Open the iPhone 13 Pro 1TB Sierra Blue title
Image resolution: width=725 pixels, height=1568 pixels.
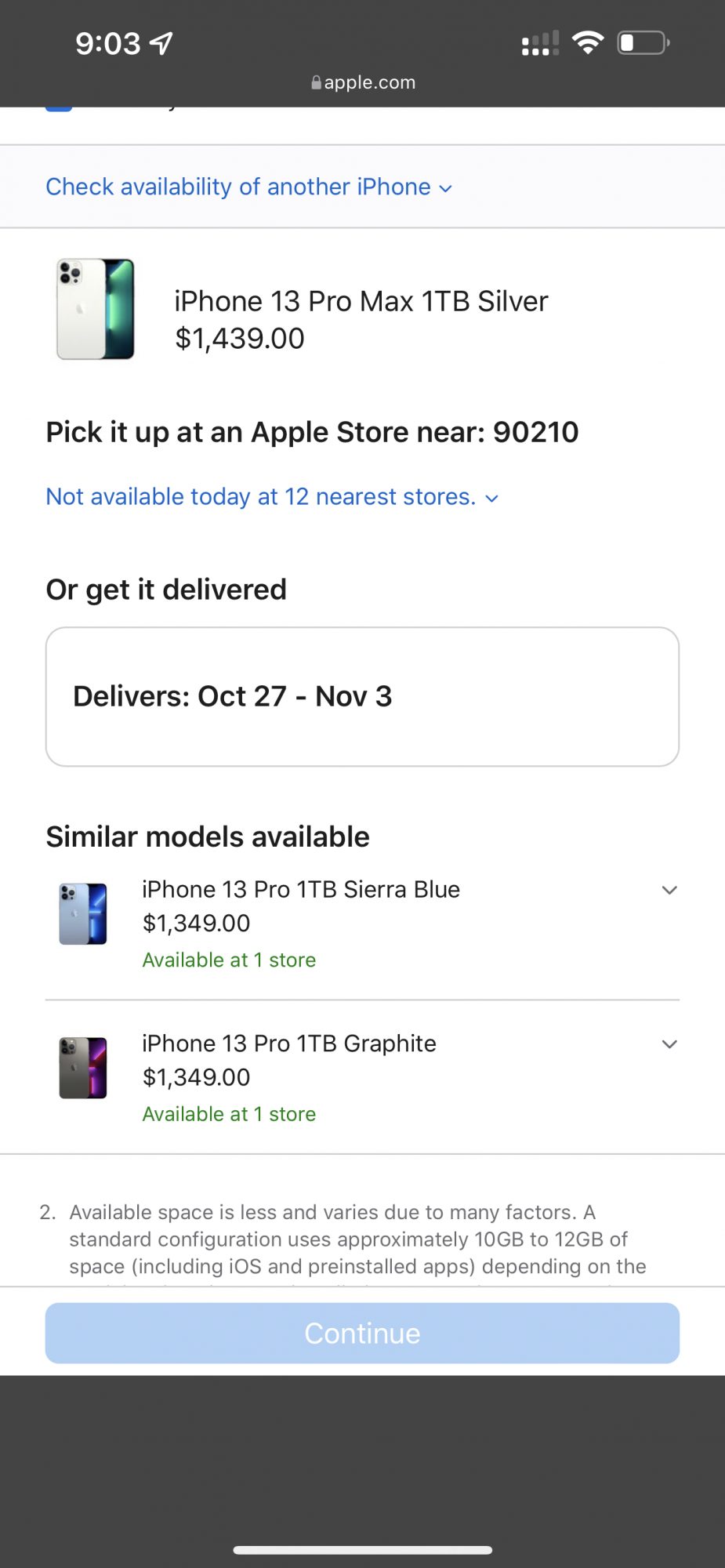point(301,889)
